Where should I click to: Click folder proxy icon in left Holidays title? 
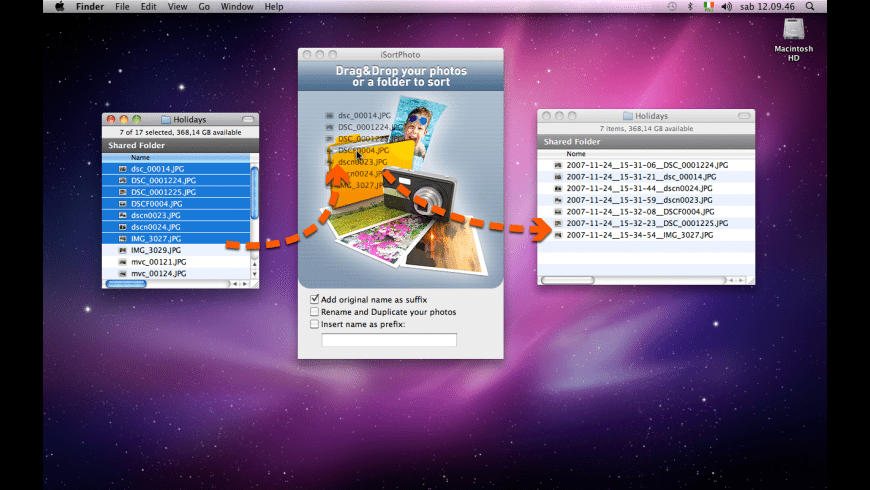(165, 119)
